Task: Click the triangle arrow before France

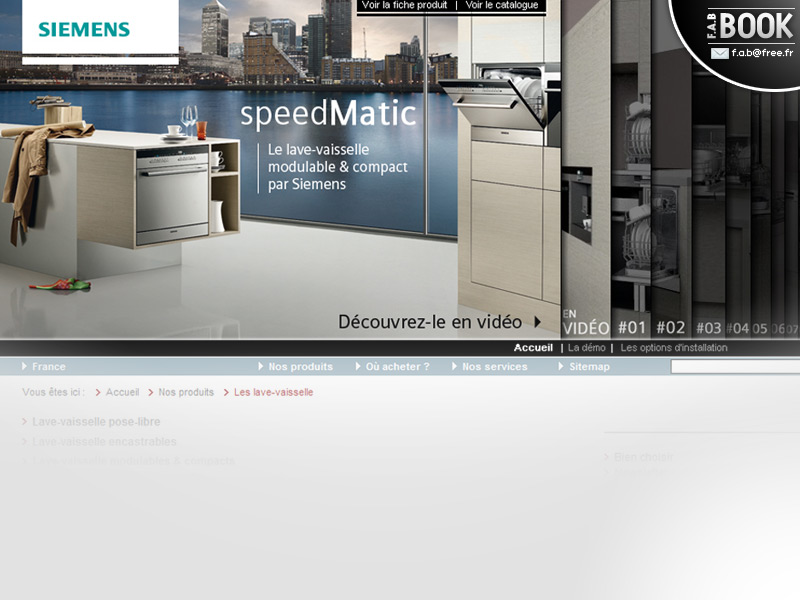Action: click(x=24, y=366)
